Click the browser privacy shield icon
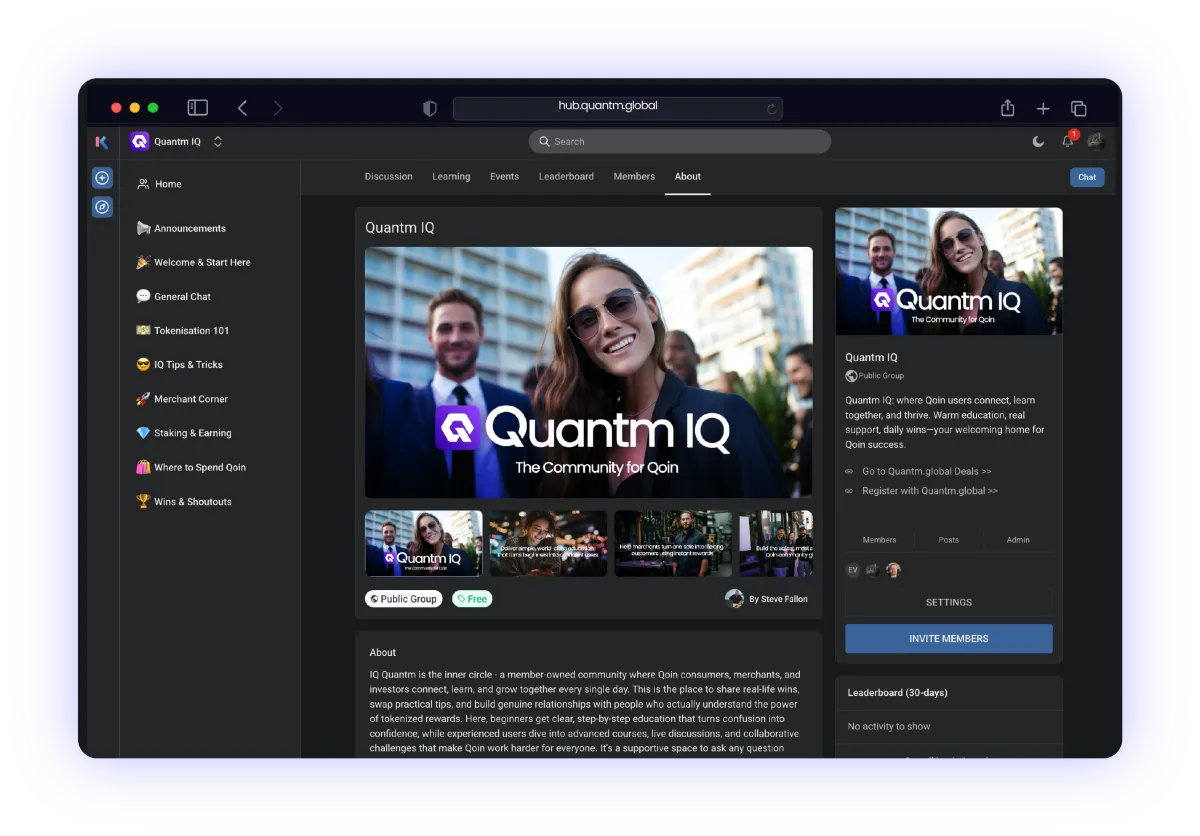Image resolution: width=1200 pixels, height=836 pixels. tap(430, 108)
